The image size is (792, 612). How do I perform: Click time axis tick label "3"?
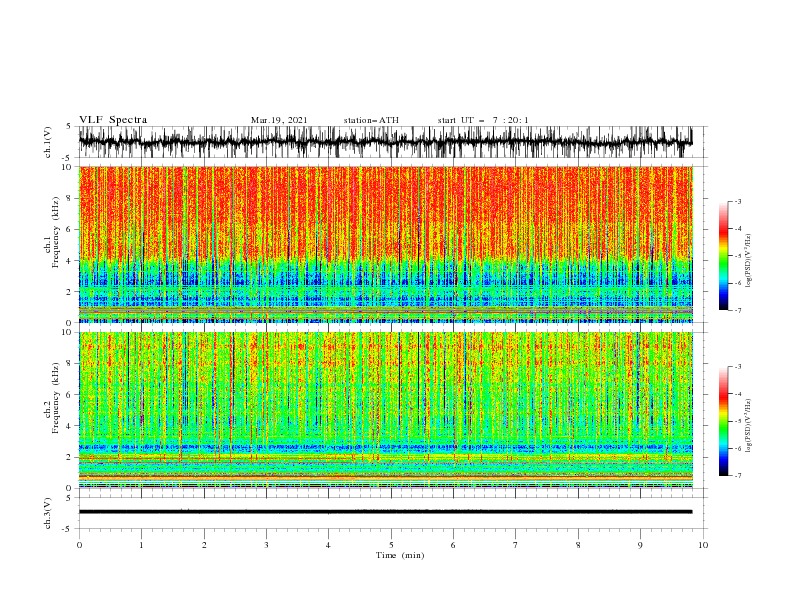pos(267,545)
